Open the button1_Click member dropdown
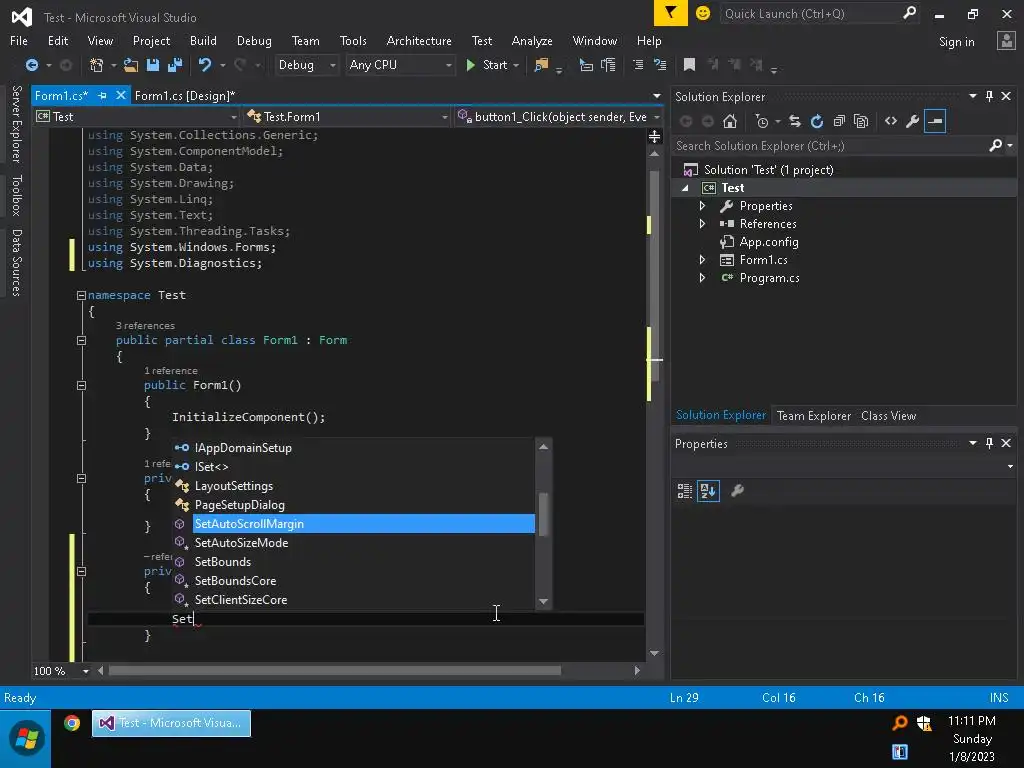 (559, 116)
